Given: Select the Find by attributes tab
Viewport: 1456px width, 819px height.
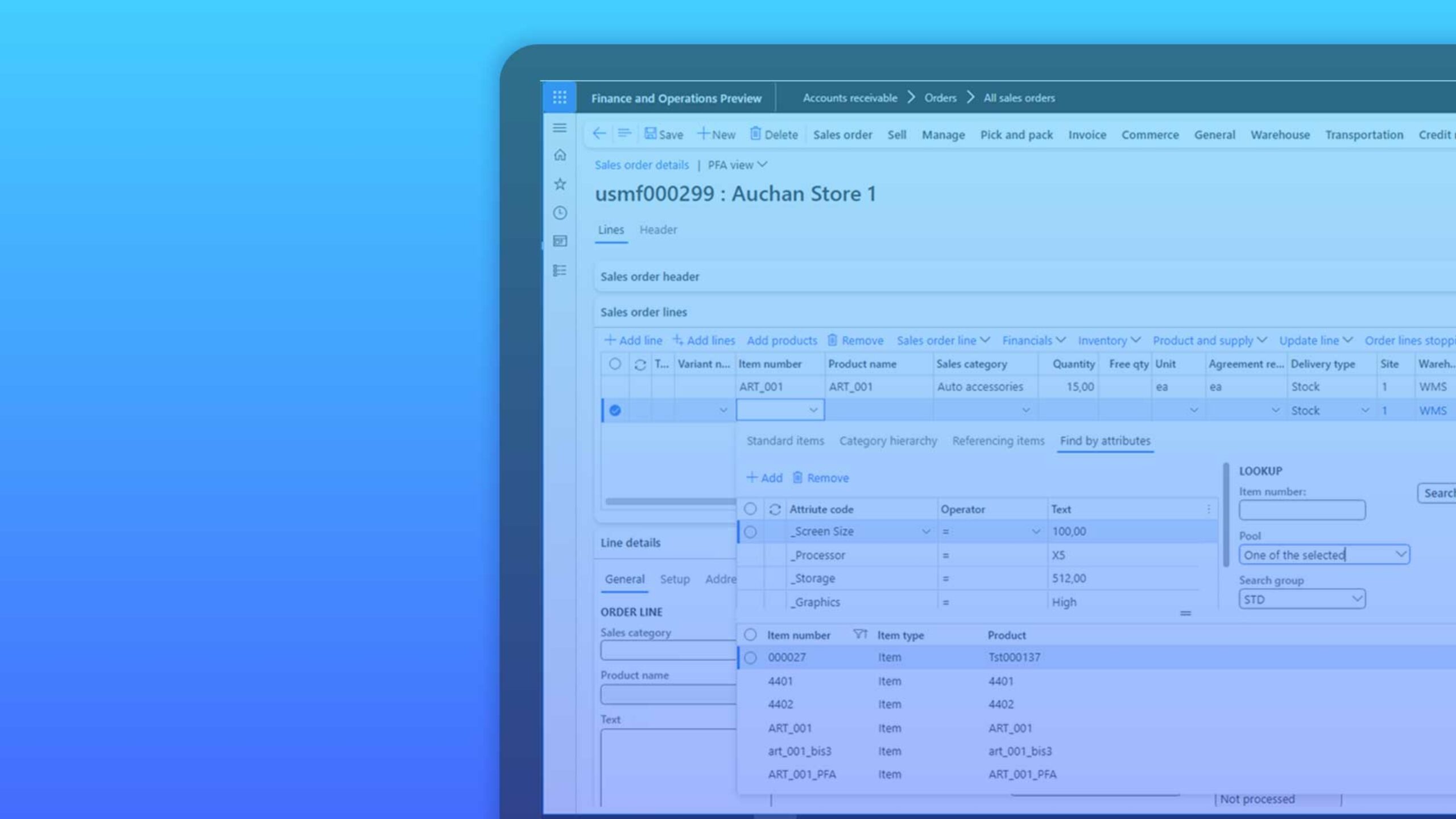Looking at the screenshot, I should click(1105, 441).
